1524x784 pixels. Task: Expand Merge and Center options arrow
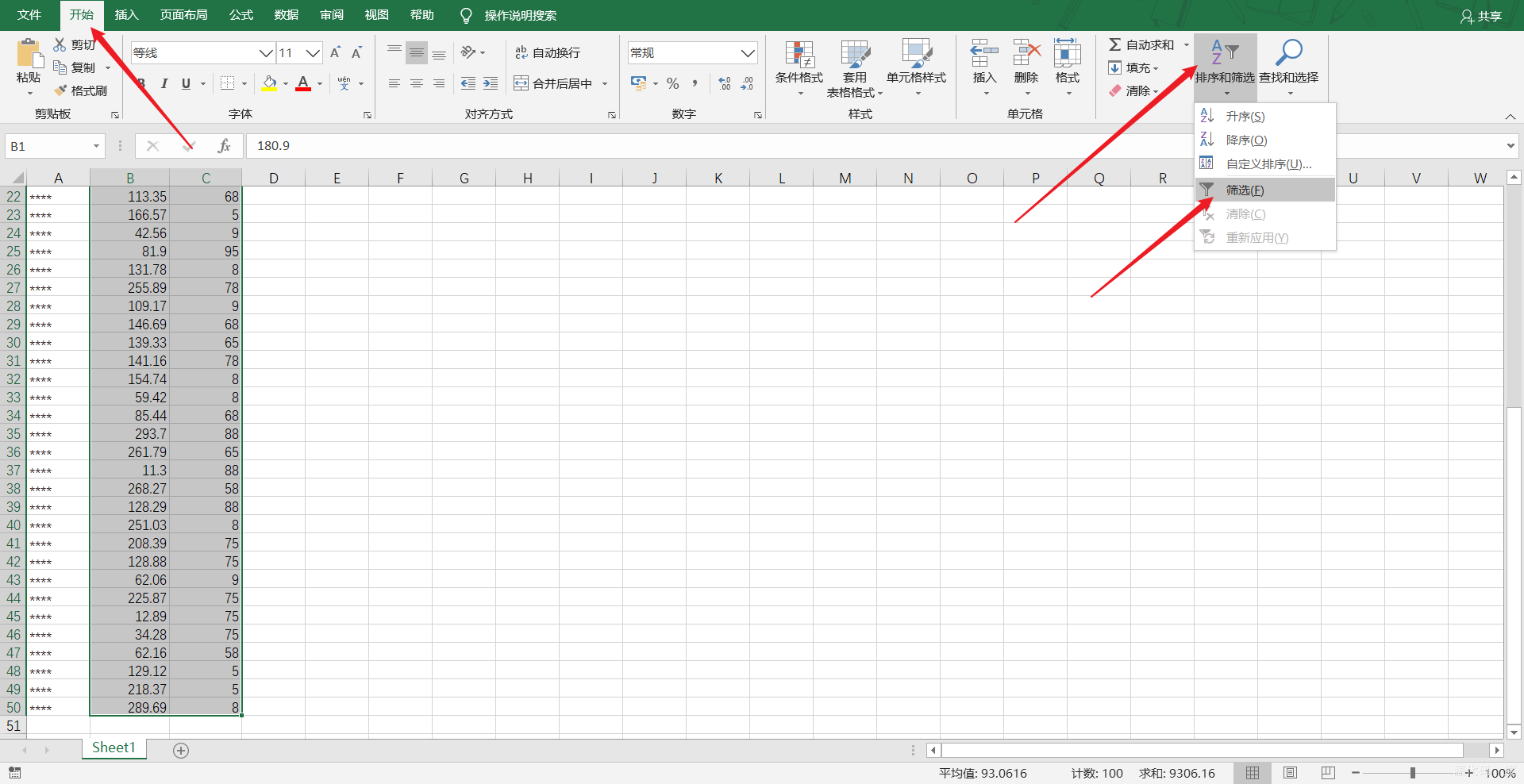(605, 83)
